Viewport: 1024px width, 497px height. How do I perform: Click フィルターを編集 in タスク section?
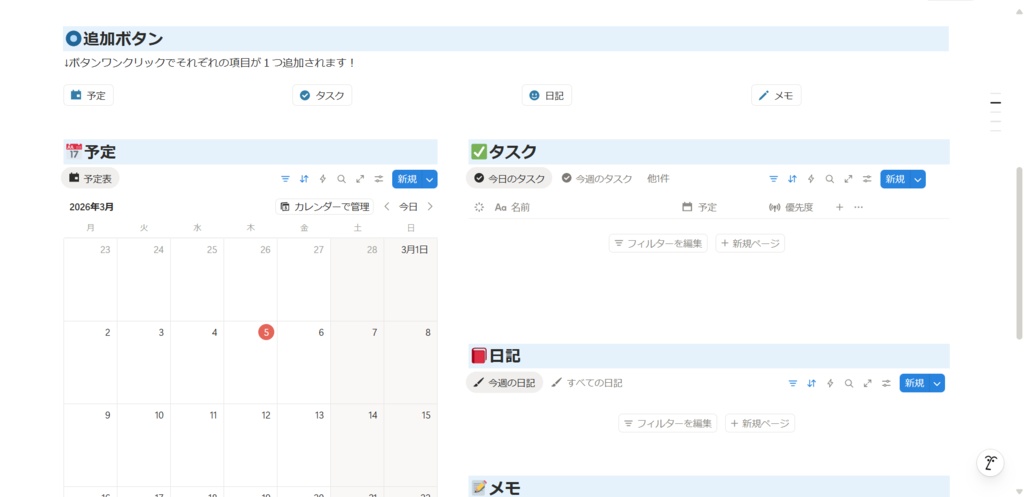tap(658, 244)
